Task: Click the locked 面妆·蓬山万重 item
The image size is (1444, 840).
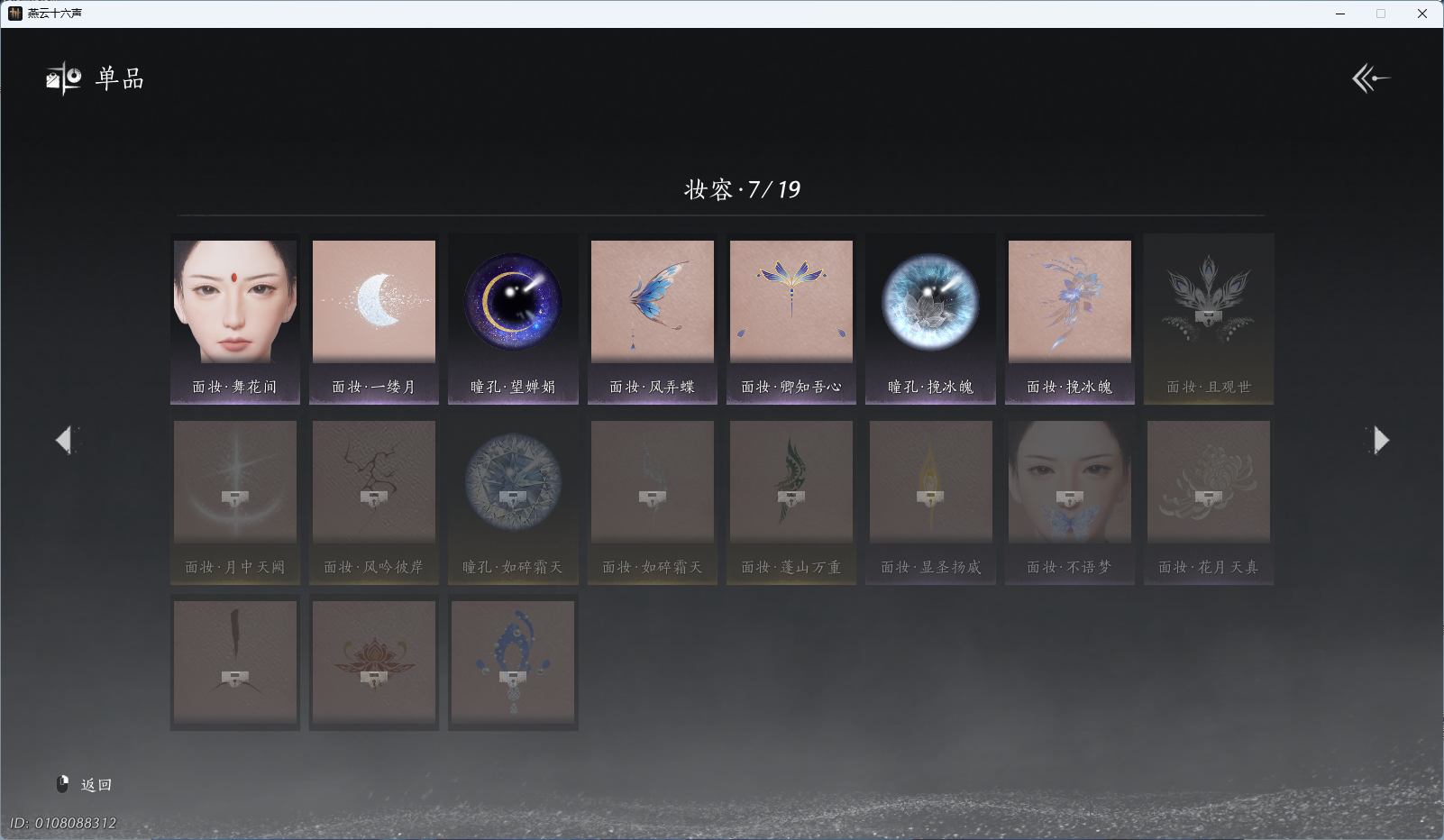Action: [791, 500]
